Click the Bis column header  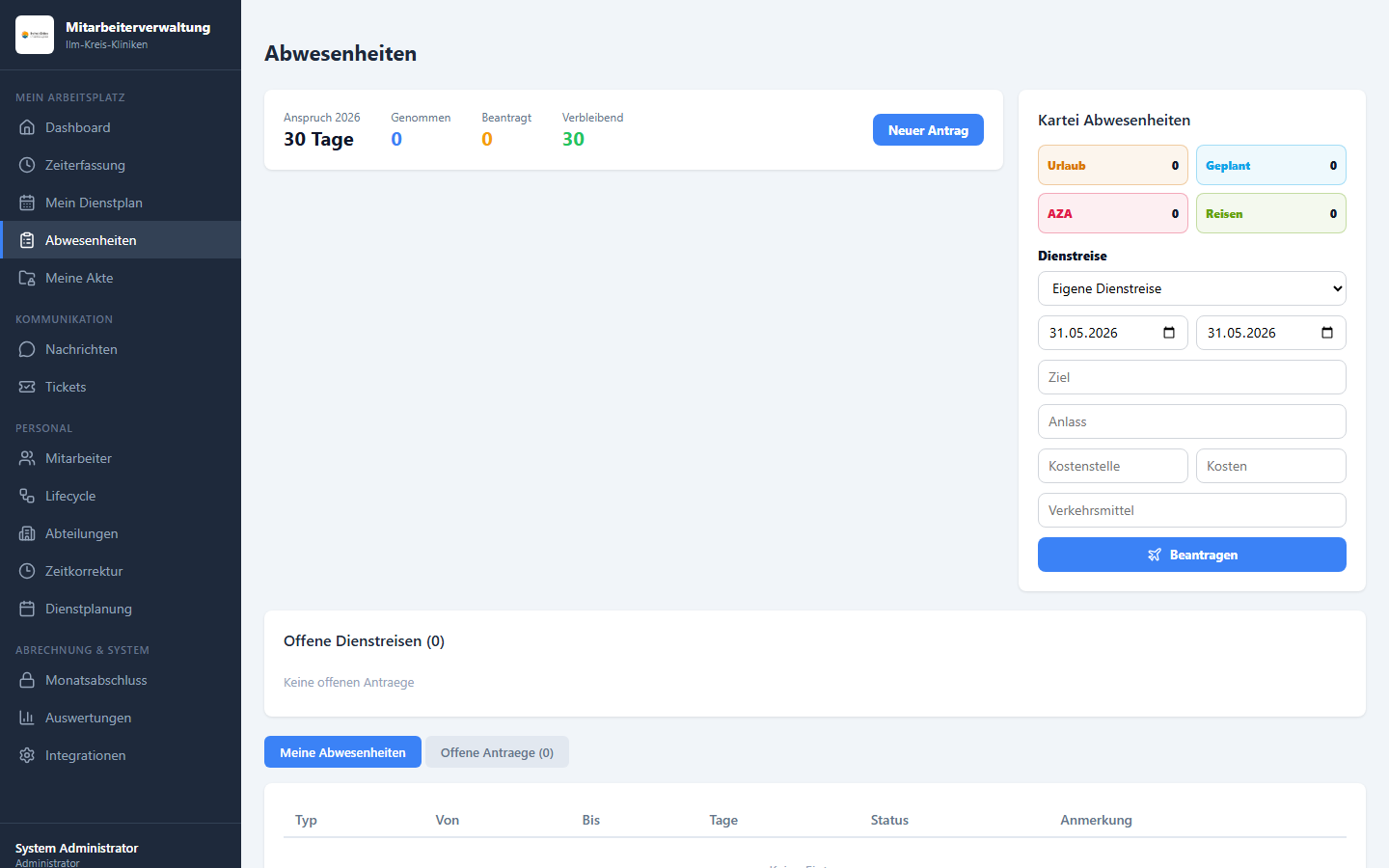click(591, 820)
